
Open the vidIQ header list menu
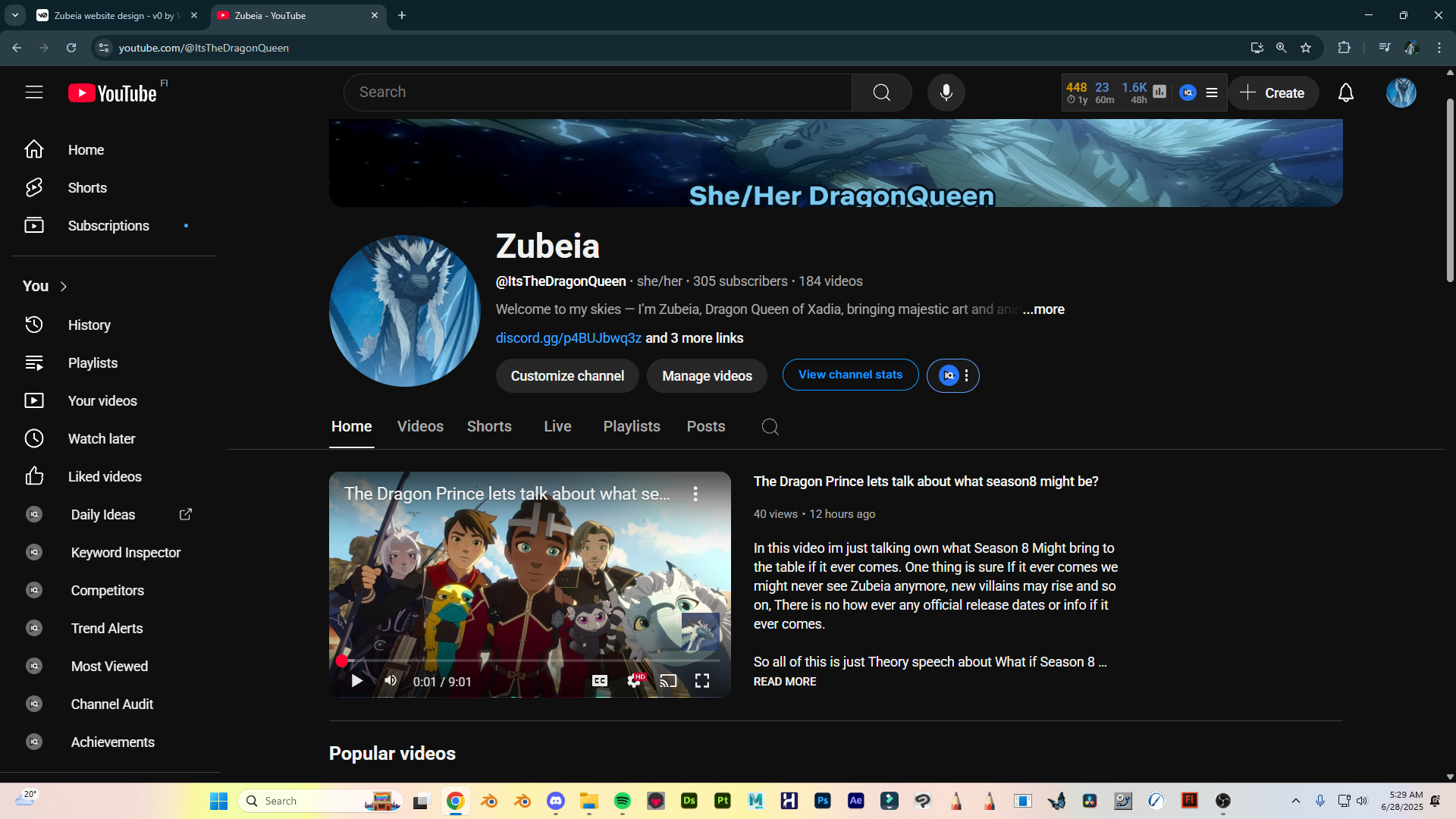tap(1212, 93)
